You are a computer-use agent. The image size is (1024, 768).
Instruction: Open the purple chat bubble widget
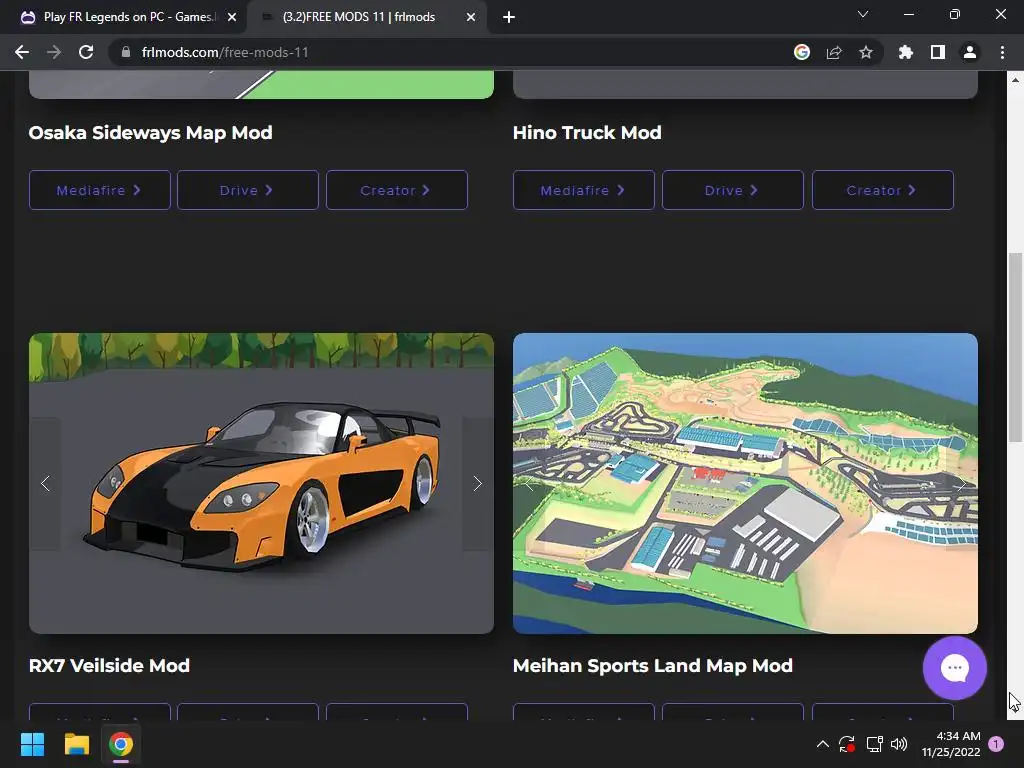[954, 668]
